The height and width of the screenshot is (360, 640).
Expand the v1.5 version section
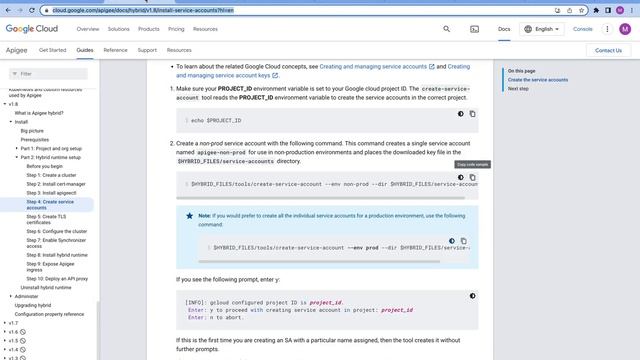5,340
